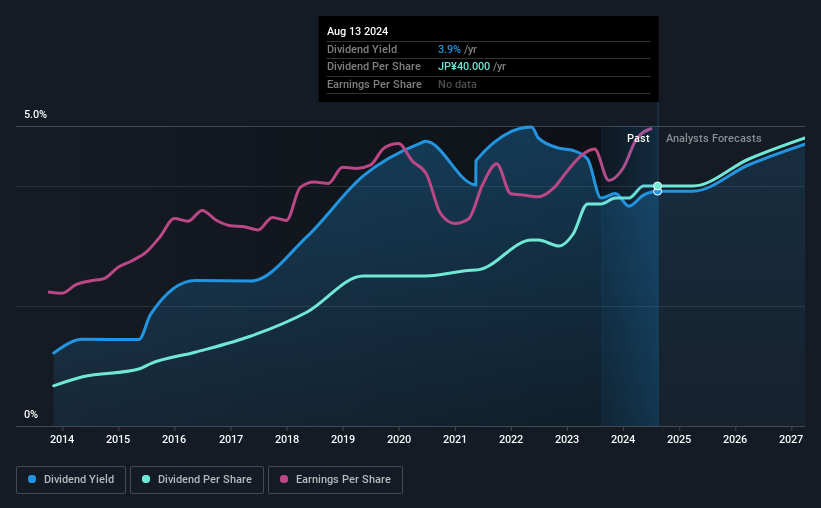Select the 2024 label on the time axis
The width and height of the screenshot is (821, 508).
click(623, 439)
